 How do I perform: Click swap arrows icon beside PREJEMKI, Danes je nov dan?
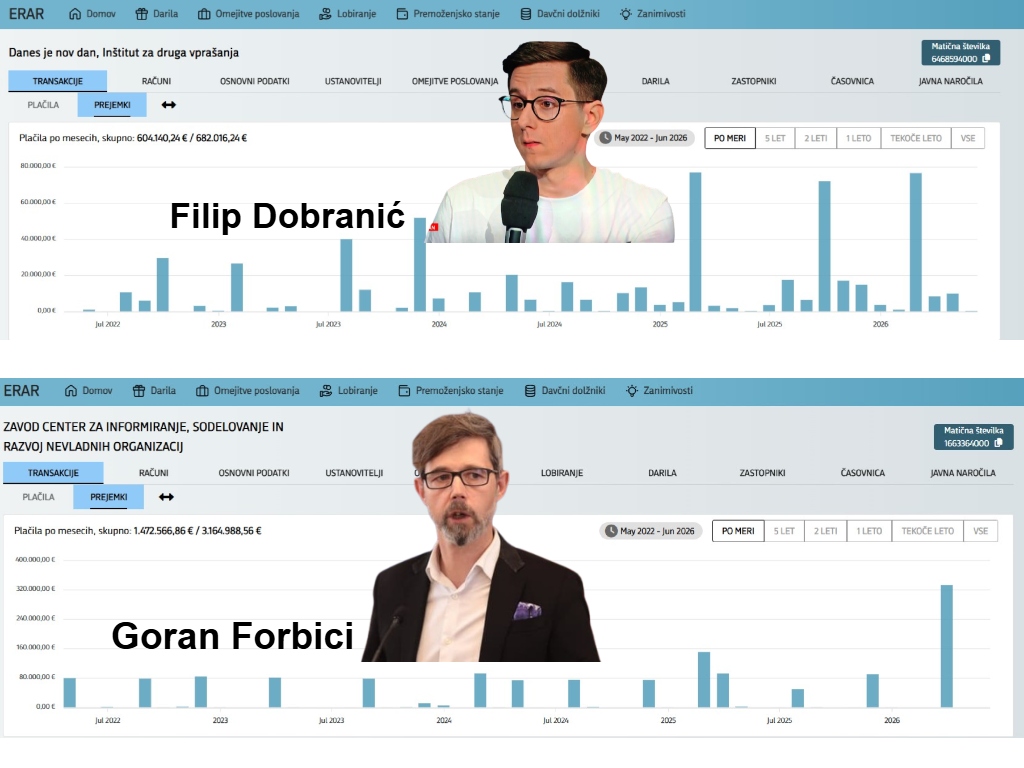pyautogui.click(x=168, y=104)
